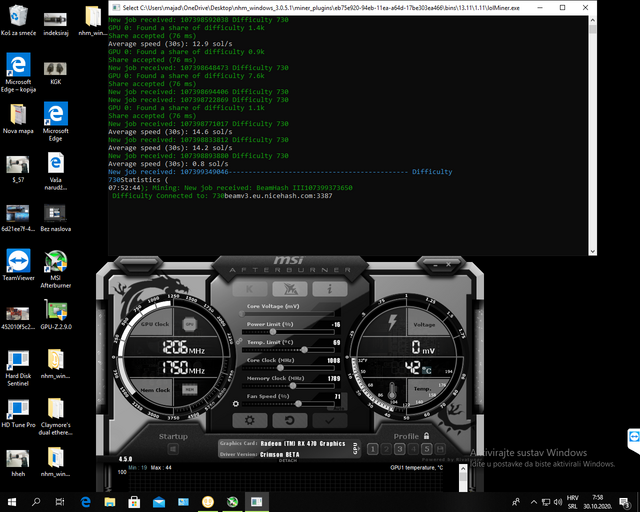Open the KGK desktop icon
Viewport: 640px width, 512px height.
pyautogui.click(x=56, y=73)
